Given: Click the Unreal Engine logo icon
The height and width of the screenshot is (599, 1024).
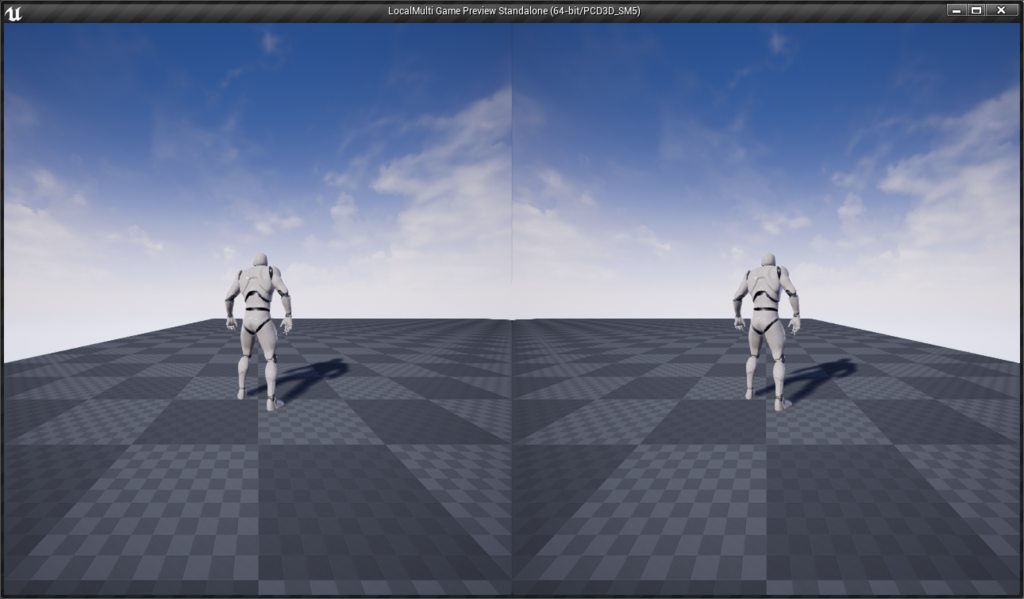Looking at the screenshot, I should 13,12.
